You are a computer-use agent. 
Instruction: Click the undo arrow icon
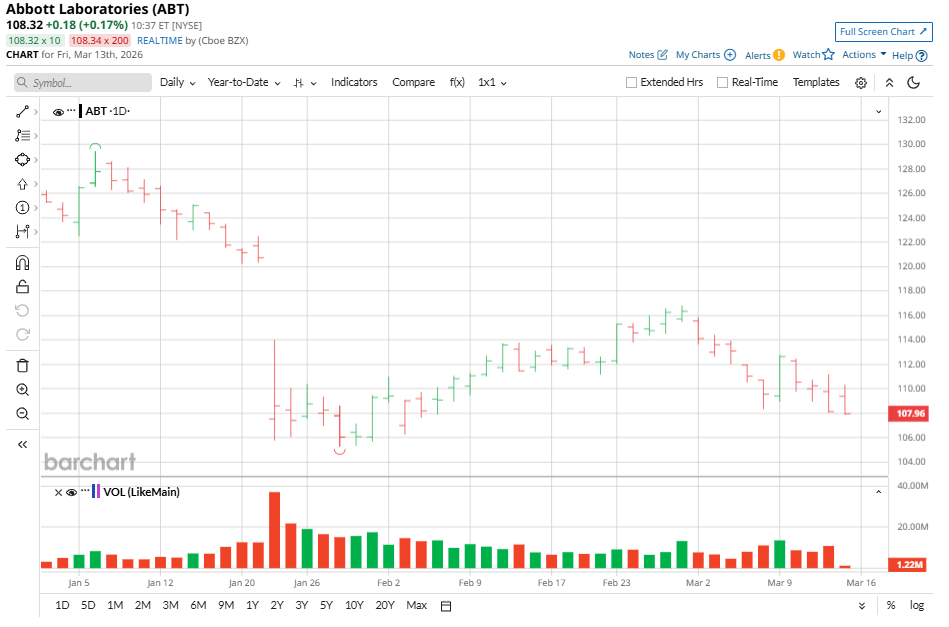tap(22, 311)
